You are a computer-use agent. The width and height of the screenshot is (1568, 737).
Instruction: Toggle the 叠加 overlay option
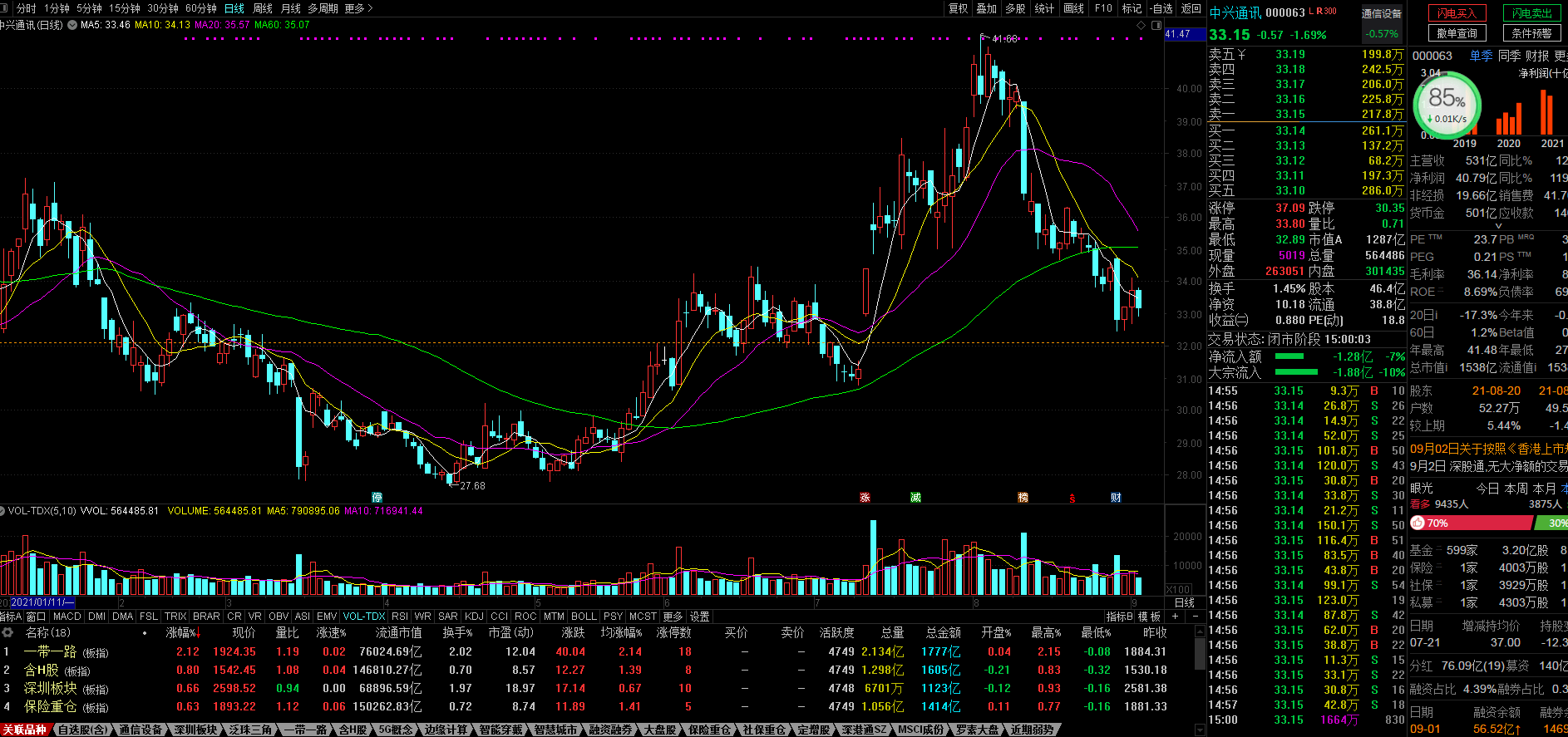(x=987, y=8)
